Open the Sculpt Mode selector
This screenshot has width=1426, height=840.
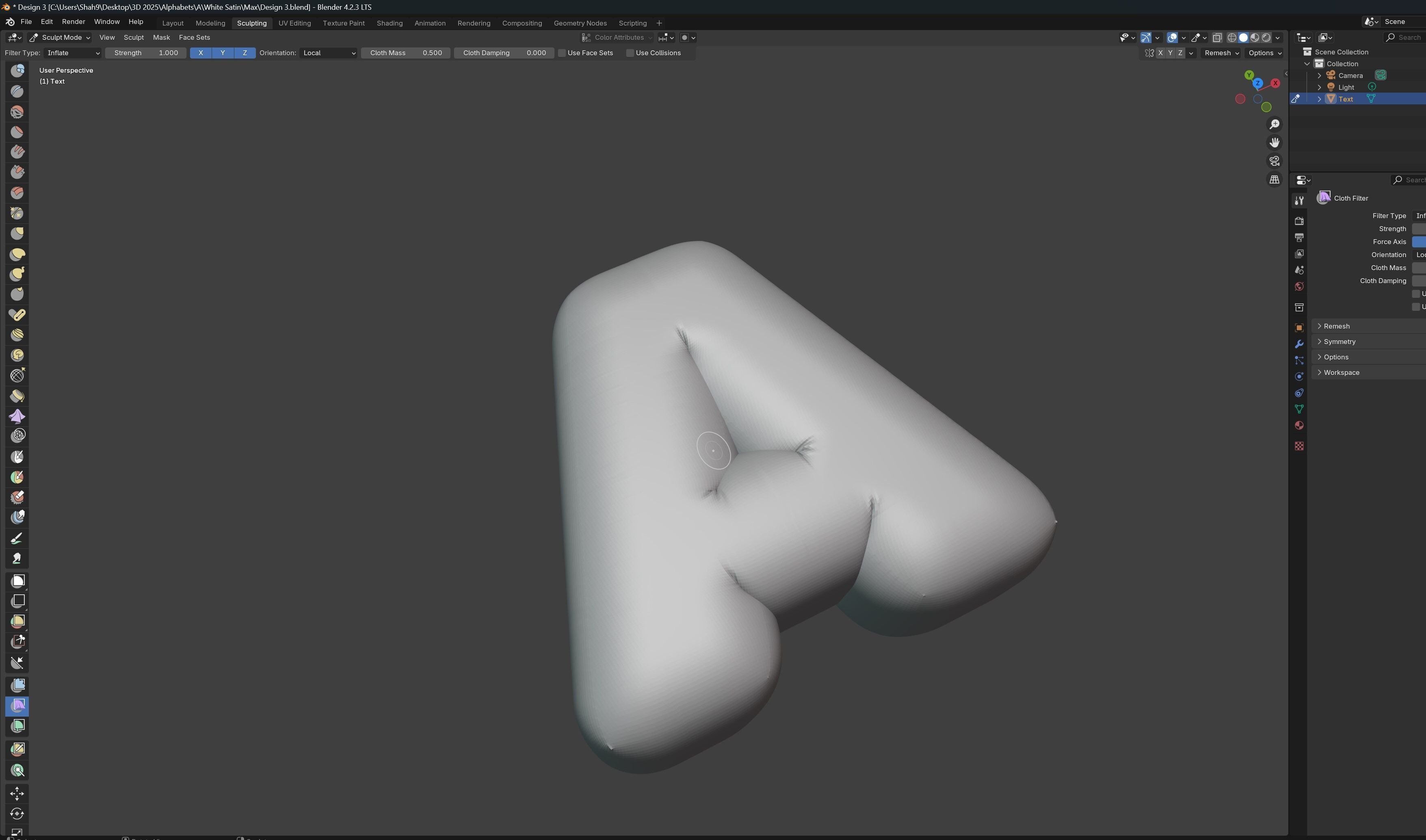(60, 37)
